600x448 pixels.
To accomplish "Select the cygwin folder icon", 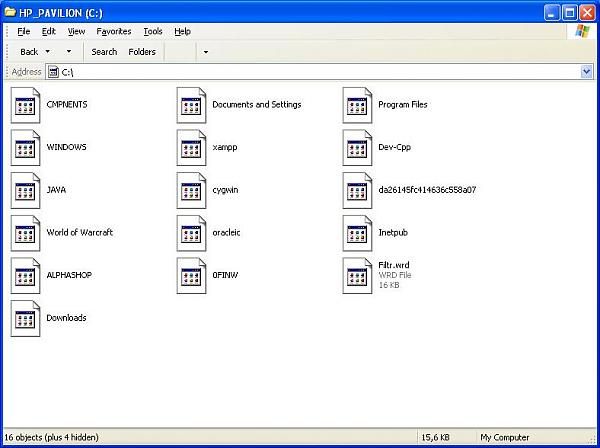I will point(191,191).
